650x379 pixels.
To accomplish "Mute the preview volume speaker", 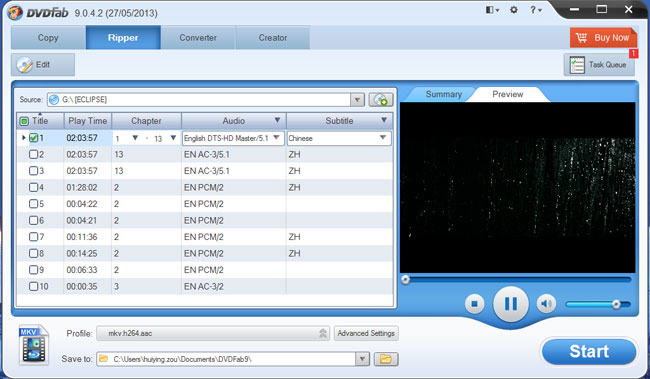I will pos(546,304).
